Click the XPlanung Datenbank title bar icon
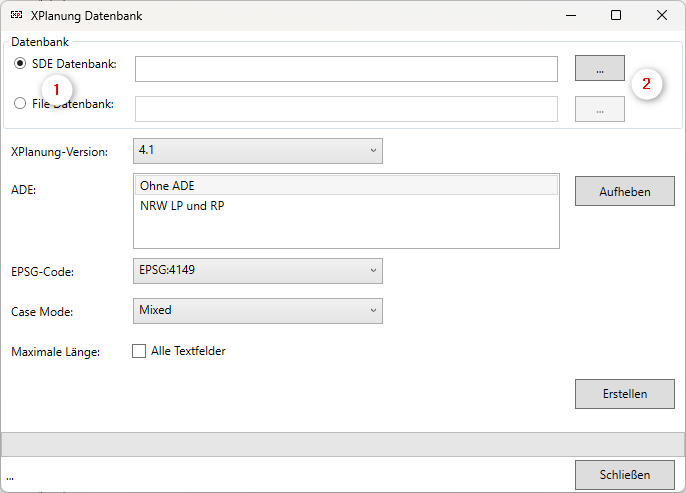 coord(16,15)
